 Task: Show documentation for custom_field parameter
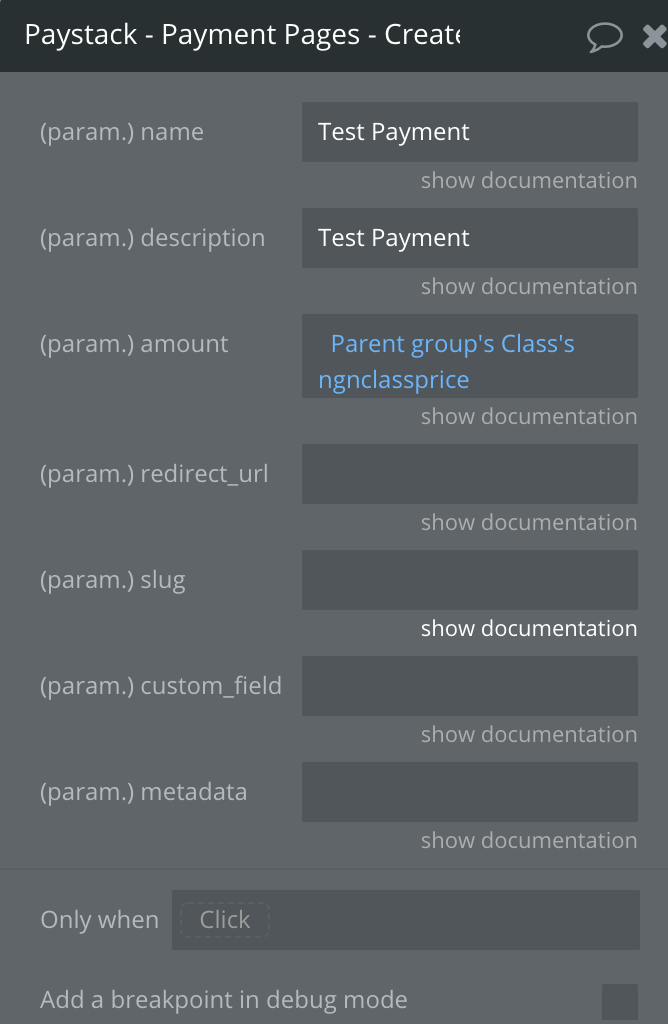click(529, 734)
